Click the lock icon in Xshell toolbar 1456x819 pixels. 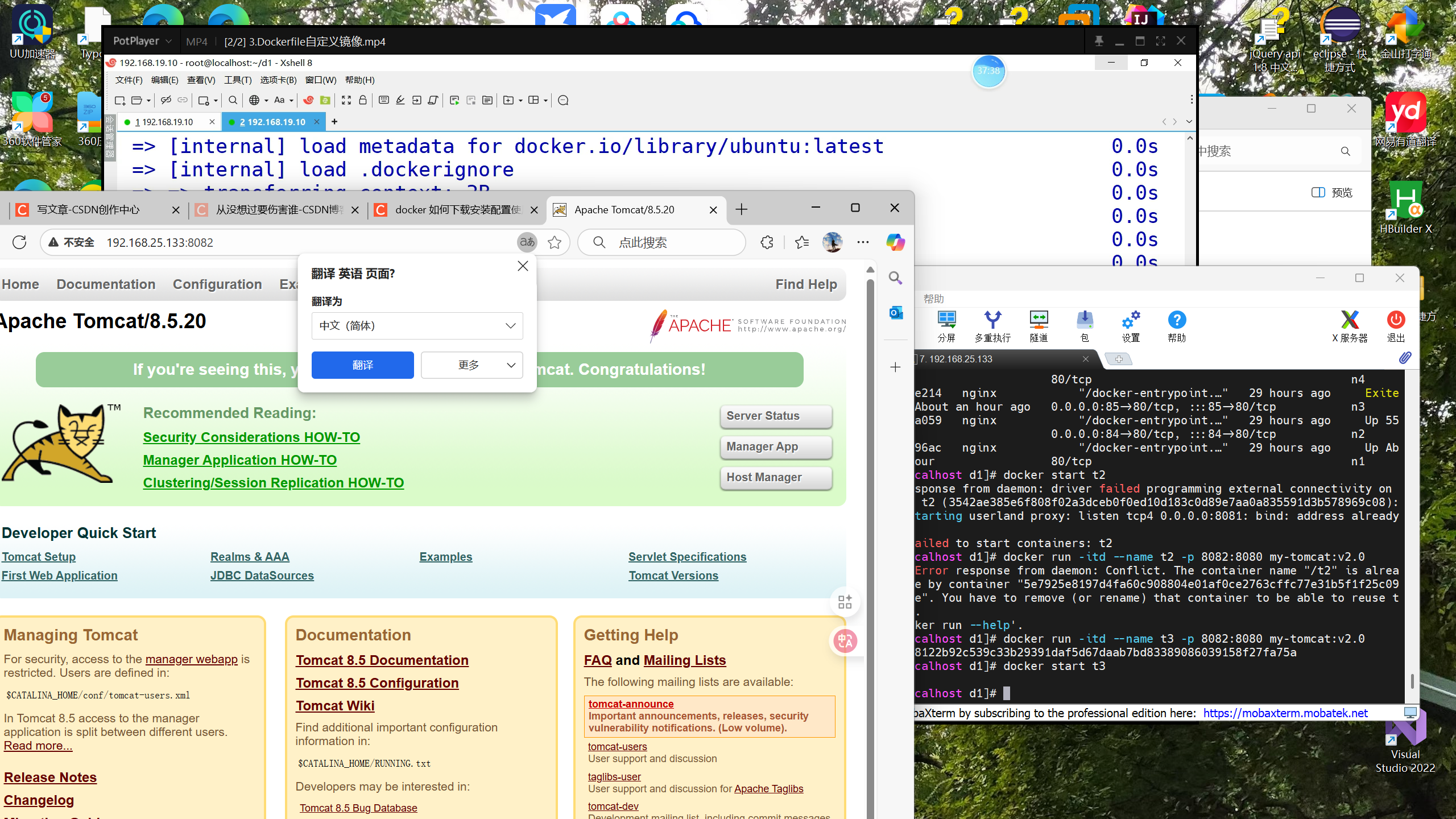(363, 100)
